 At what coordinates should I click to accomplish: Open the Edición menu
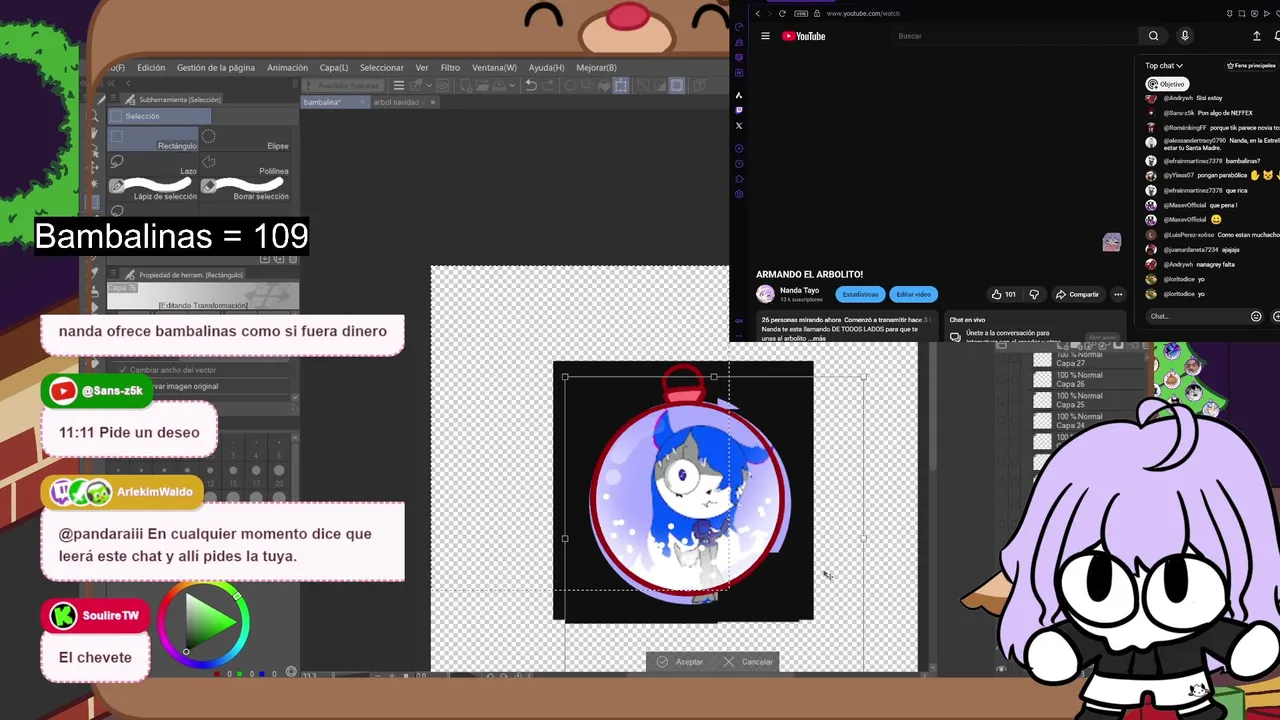[151, 68]
